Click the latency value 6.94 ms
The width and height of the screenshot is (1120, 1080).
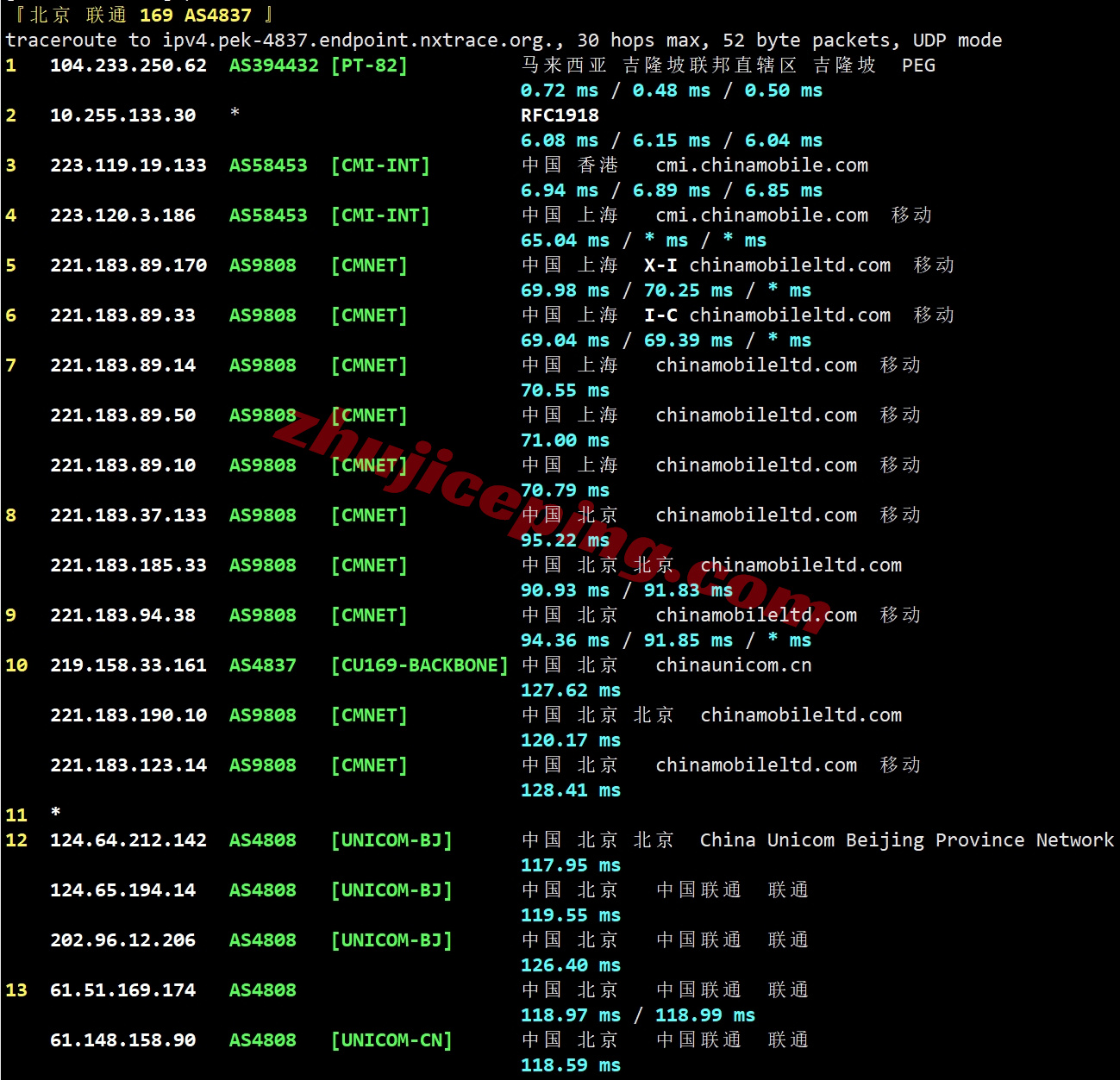[x=560, y=190]
